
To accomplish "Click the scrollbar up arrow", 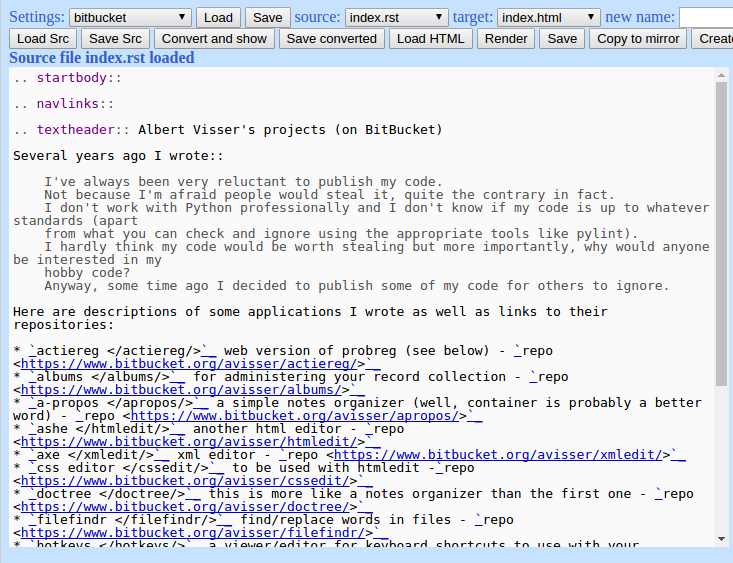I will click(x=721, y=75).
